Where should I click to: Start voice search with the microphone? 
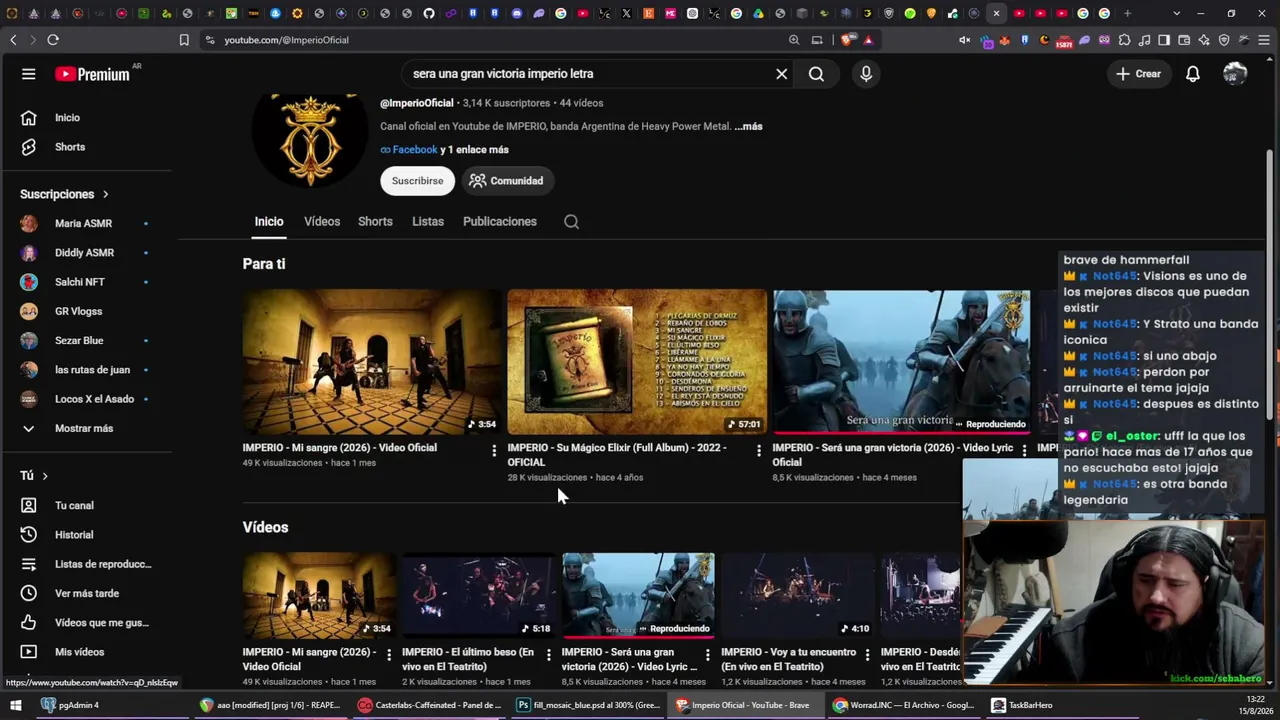pos(866,74)
